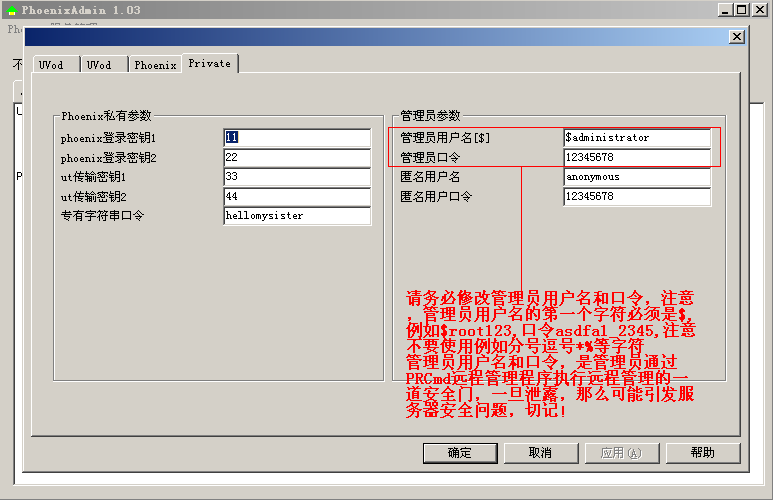Focus the ut传输密钥1 field
The height and width of the screenshot is (500, 773).
click(297, 177)
